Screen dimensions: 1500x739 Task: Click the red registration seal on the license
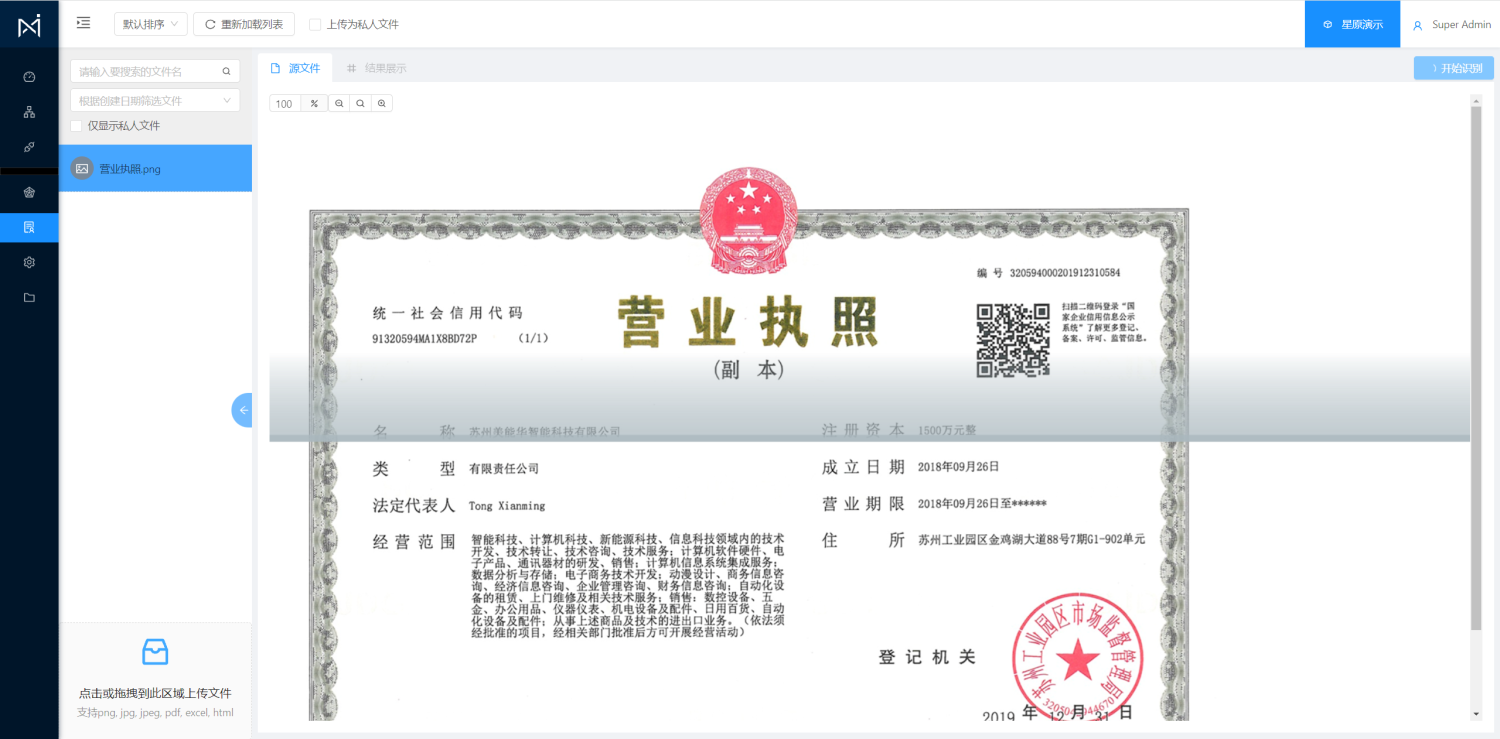(1077, 659)
